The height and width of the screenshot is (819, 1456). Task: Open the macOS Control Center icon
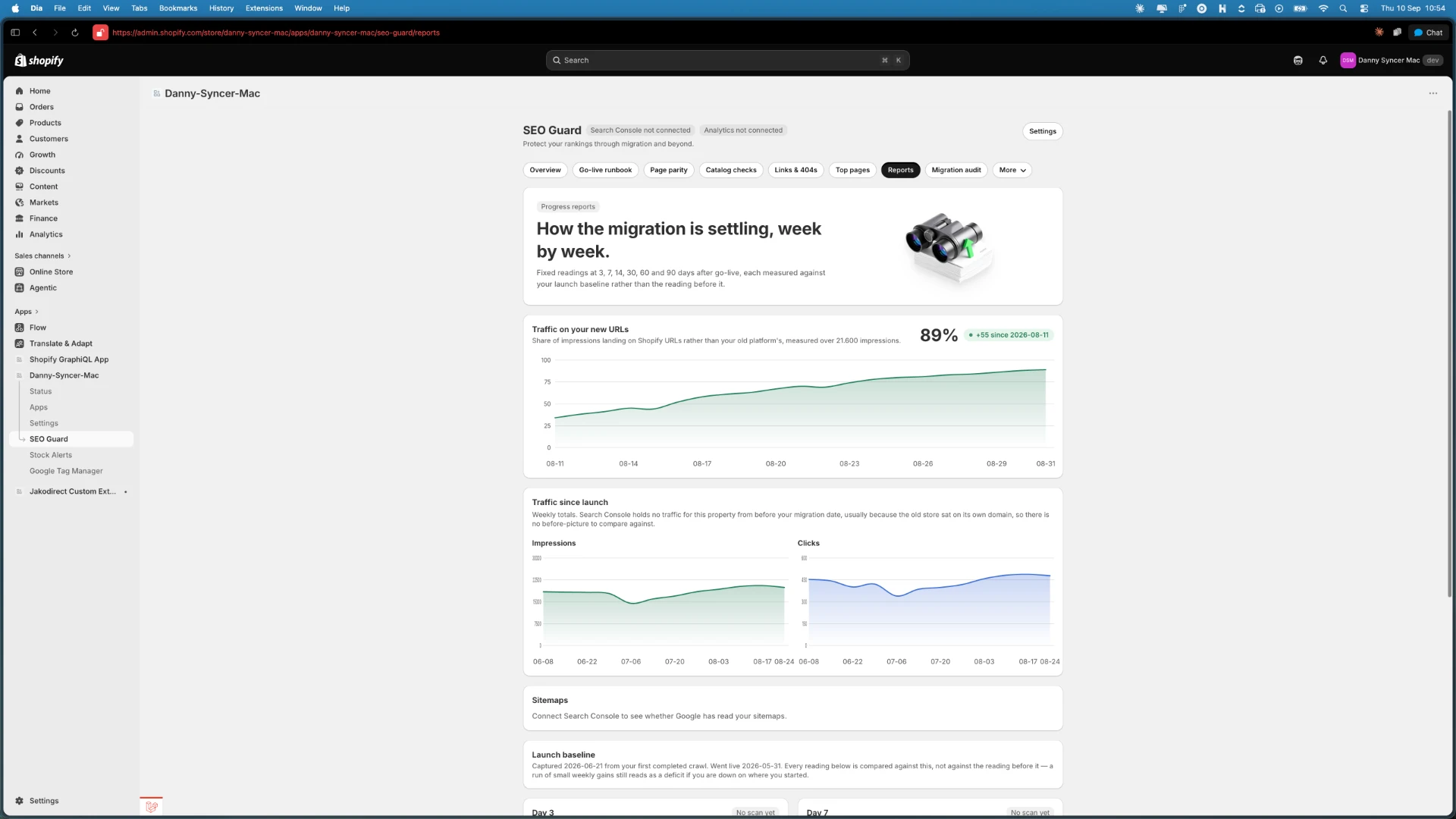[x=1364, y=8]
